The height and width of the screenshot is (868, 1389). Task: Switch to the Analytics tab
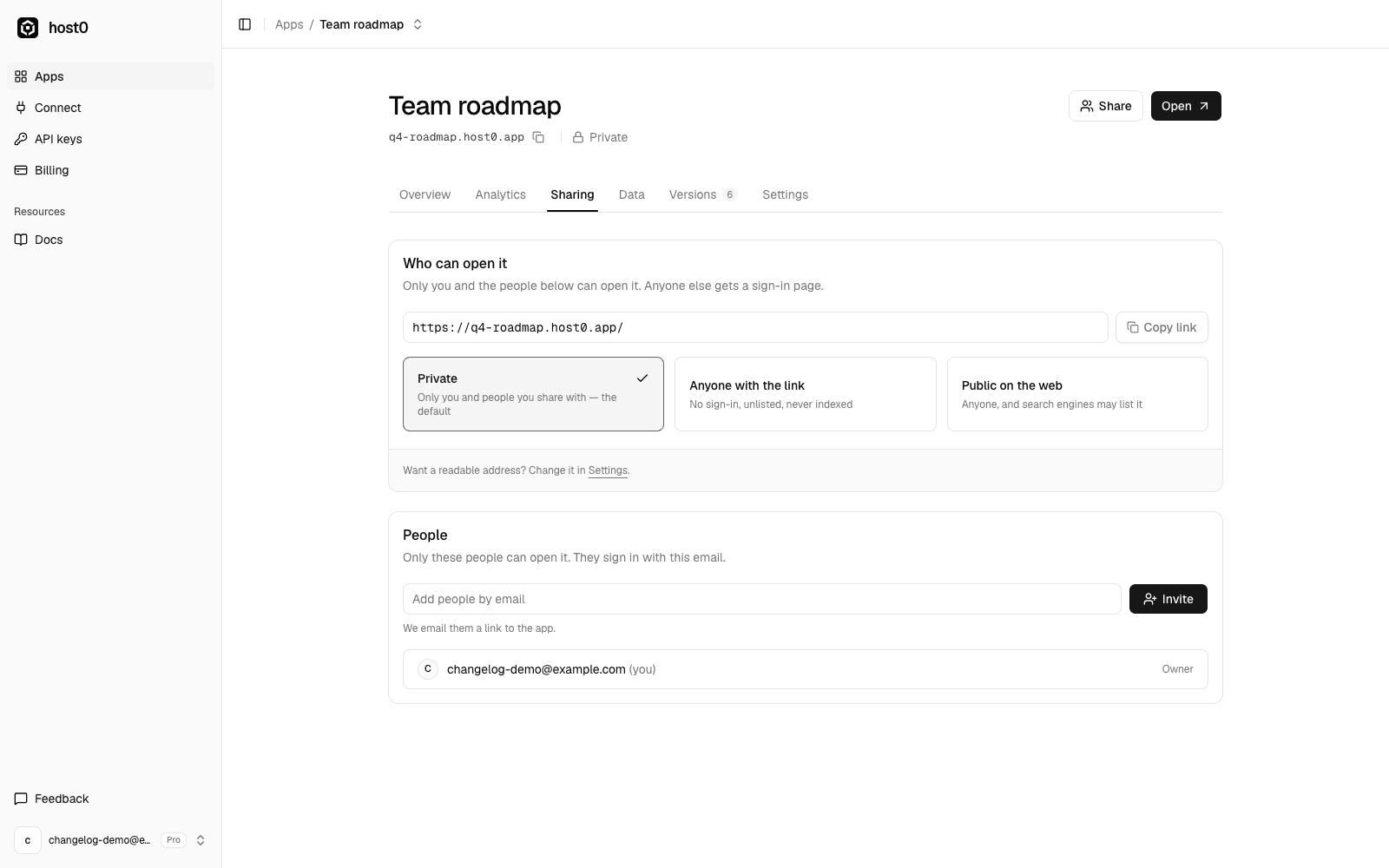(x=500, y=194)
